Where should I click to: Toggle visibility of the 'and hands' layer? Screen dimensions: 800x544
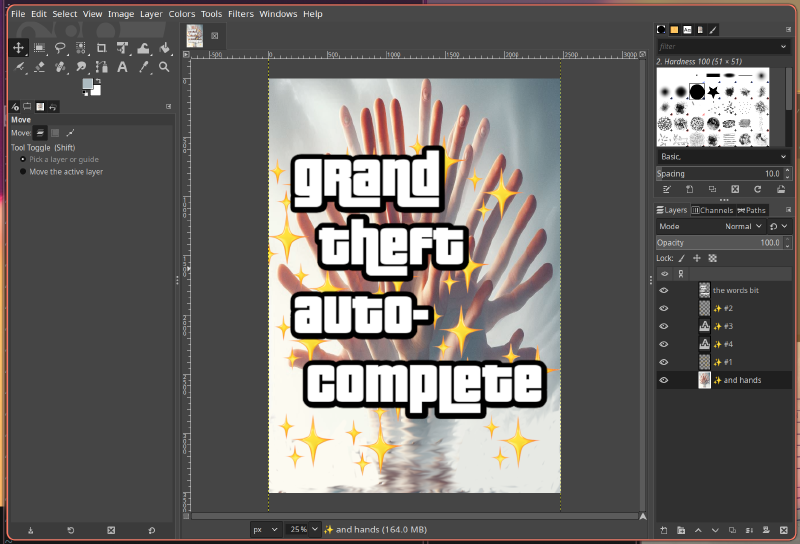pyautogui.click(x=663, y=380)
